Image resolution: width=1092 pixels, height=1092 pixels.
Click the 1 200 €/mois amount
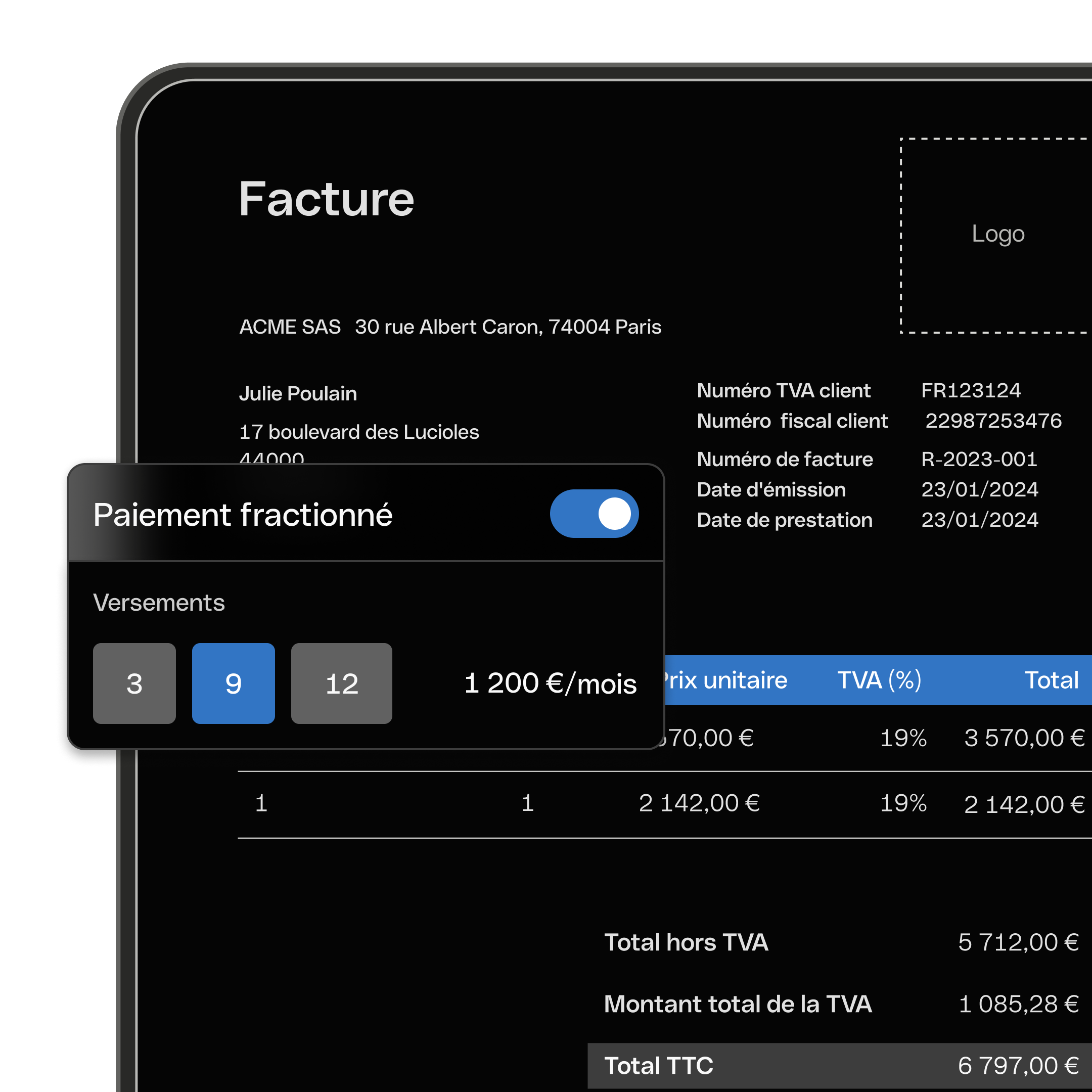tap(550, 684)
